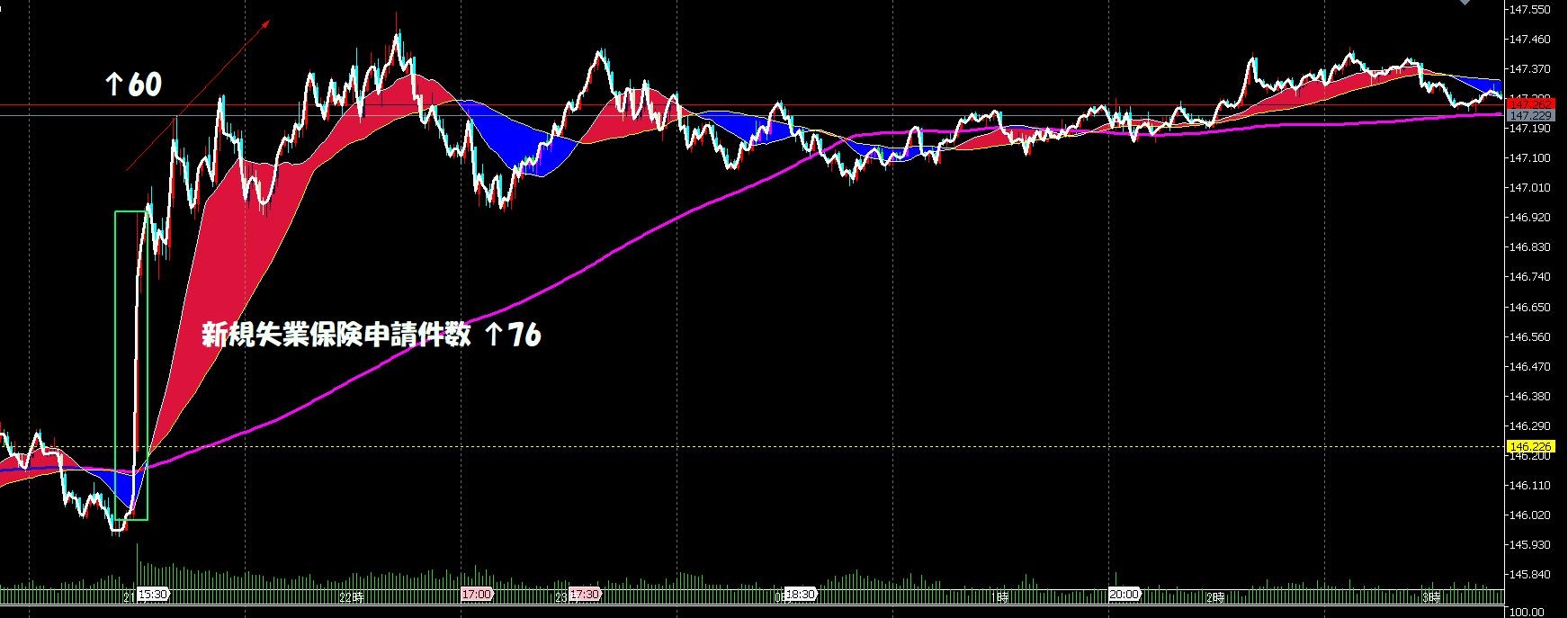
Task: Click the 15:30 time marker
Action: (153, 595)
